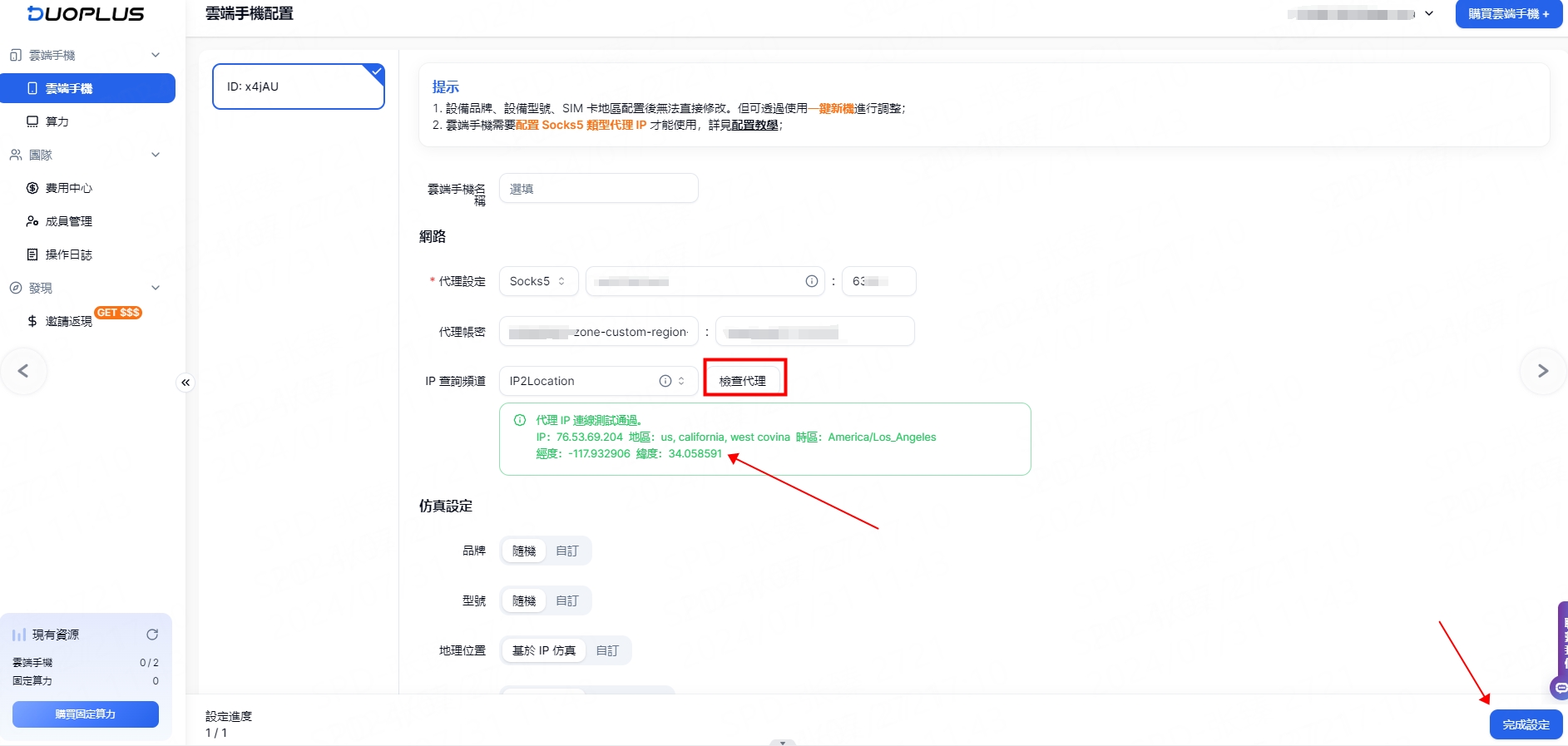
Task: Select 自訂 option for 型號
Action: (x=566, y=600)
